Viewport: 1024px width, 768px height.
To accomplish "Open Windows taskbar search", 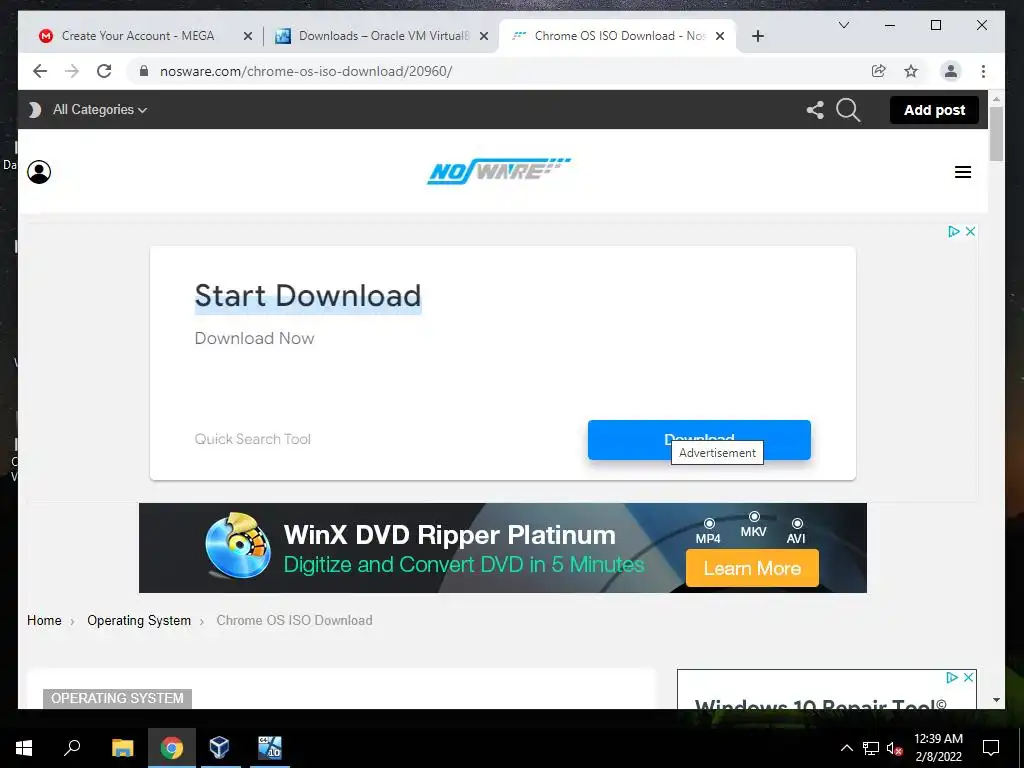I will tap(72, 748).
